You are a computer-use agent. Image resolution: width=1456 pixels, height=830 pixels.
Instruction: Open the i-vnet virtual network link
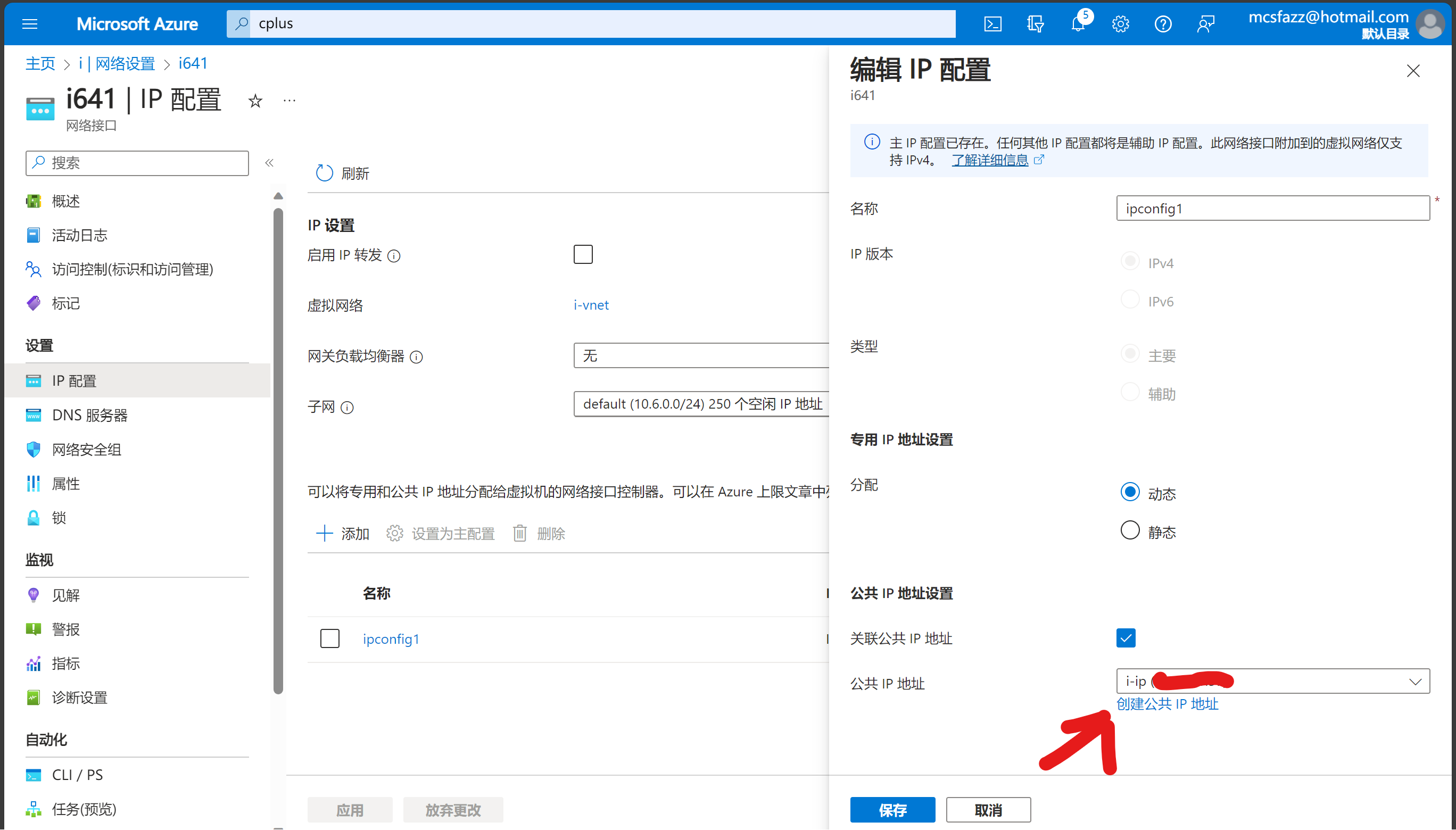(x=591, y=305)
